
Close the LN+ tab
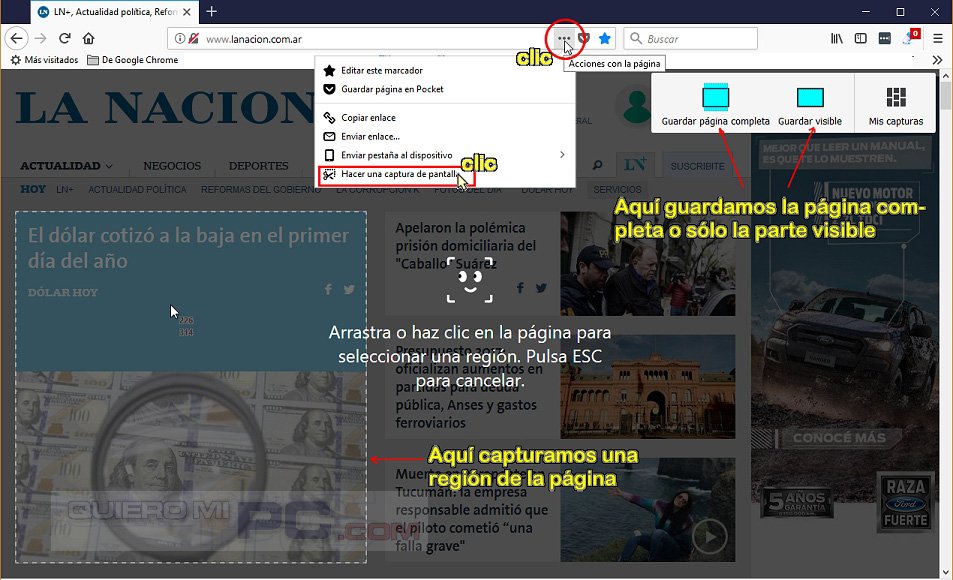point(187,12)
